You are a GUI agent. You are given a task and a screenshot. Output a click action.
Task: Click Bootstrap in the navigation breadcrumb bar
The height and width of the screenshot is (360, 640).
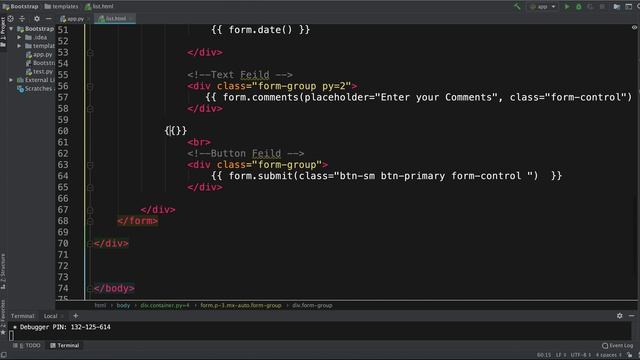[x=20, y=7]
